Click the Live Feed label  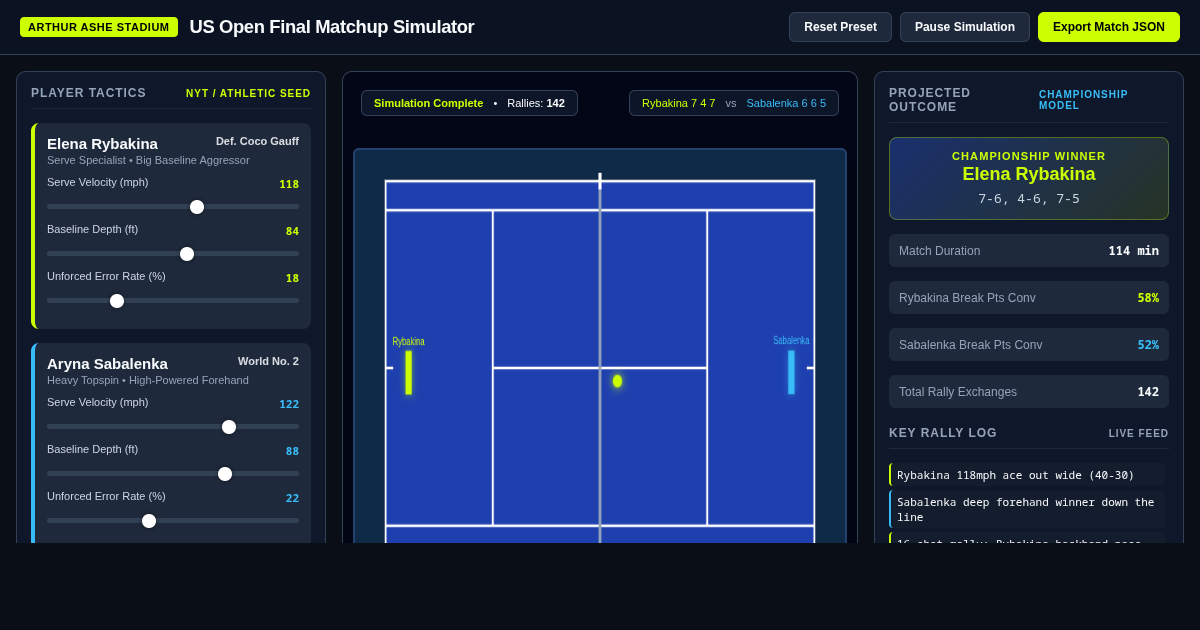1138,434
